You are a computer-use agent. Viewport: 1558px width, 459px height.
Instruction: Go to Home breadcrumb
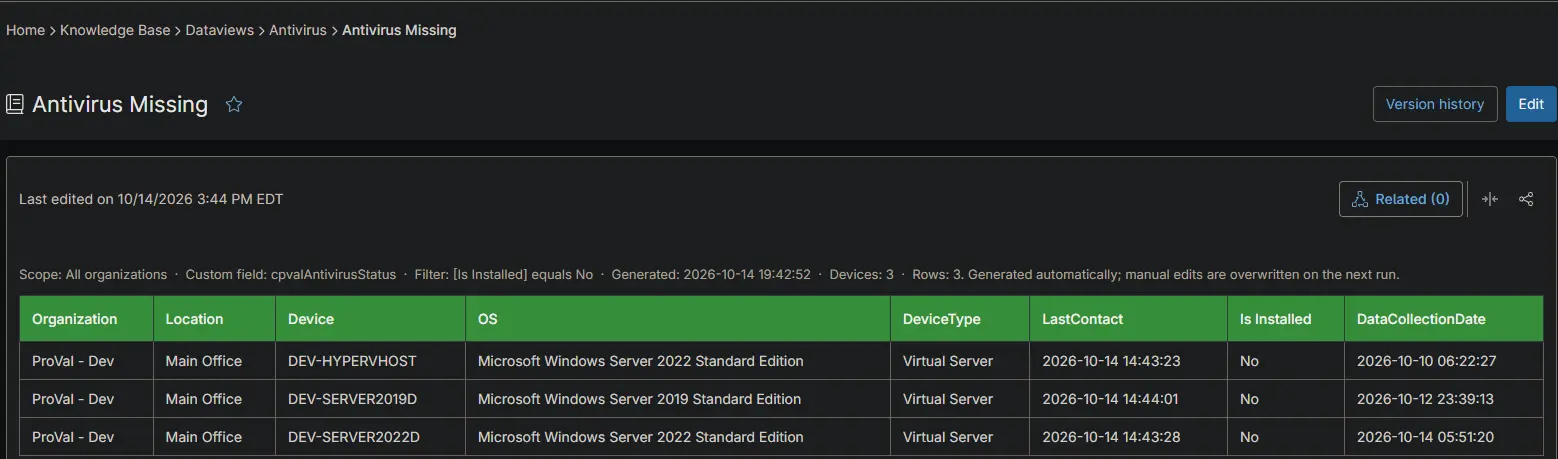25,30
